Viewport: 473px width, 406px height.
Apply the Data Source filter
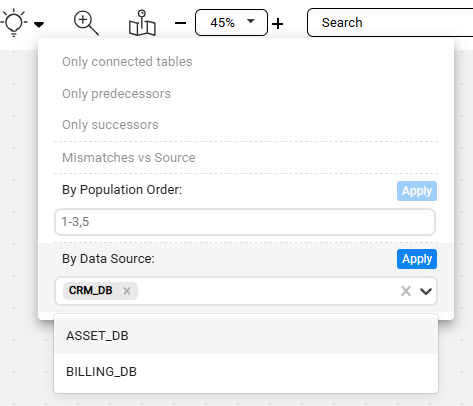click(417, 259)
